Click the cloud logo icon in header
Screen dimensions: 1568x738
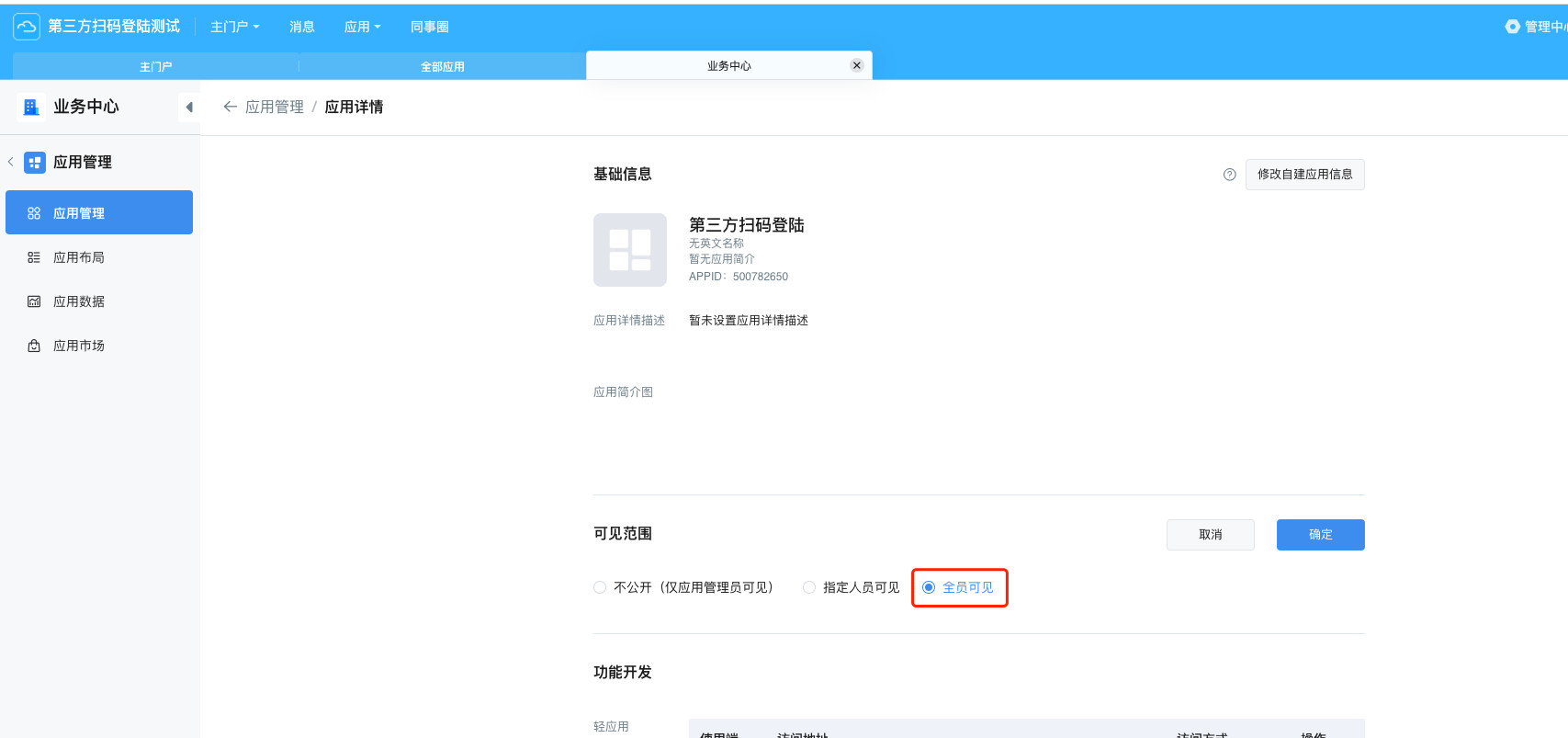[x=27, y=27]
